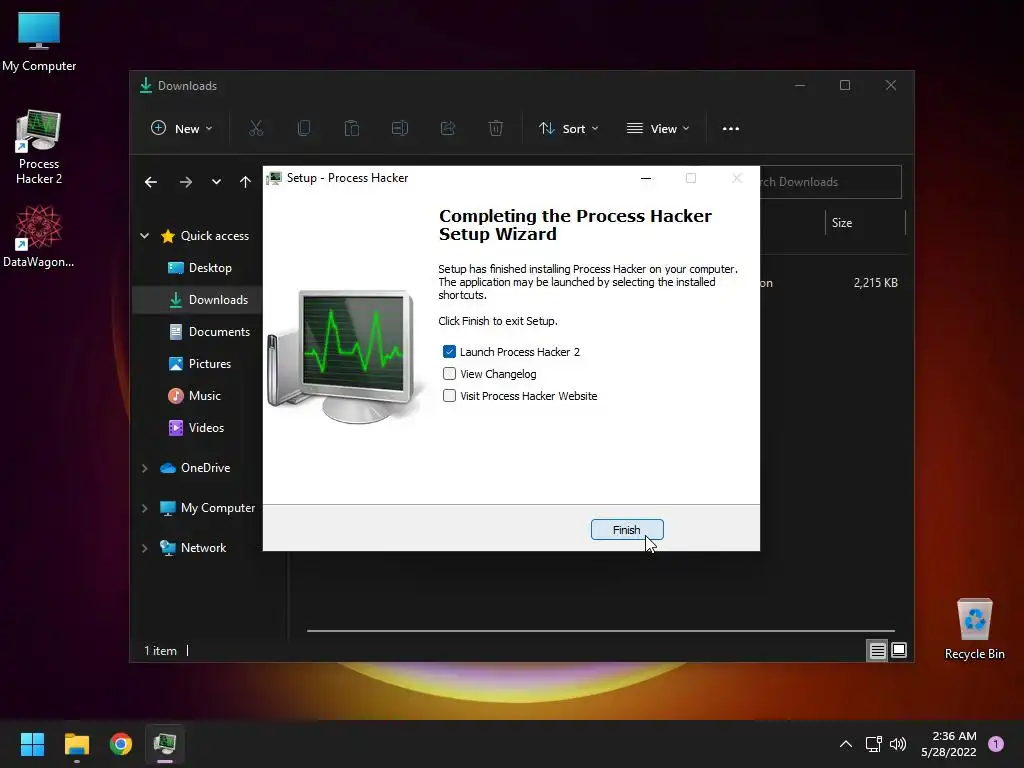Click the Cut scissors icon

tap(256, 129)
